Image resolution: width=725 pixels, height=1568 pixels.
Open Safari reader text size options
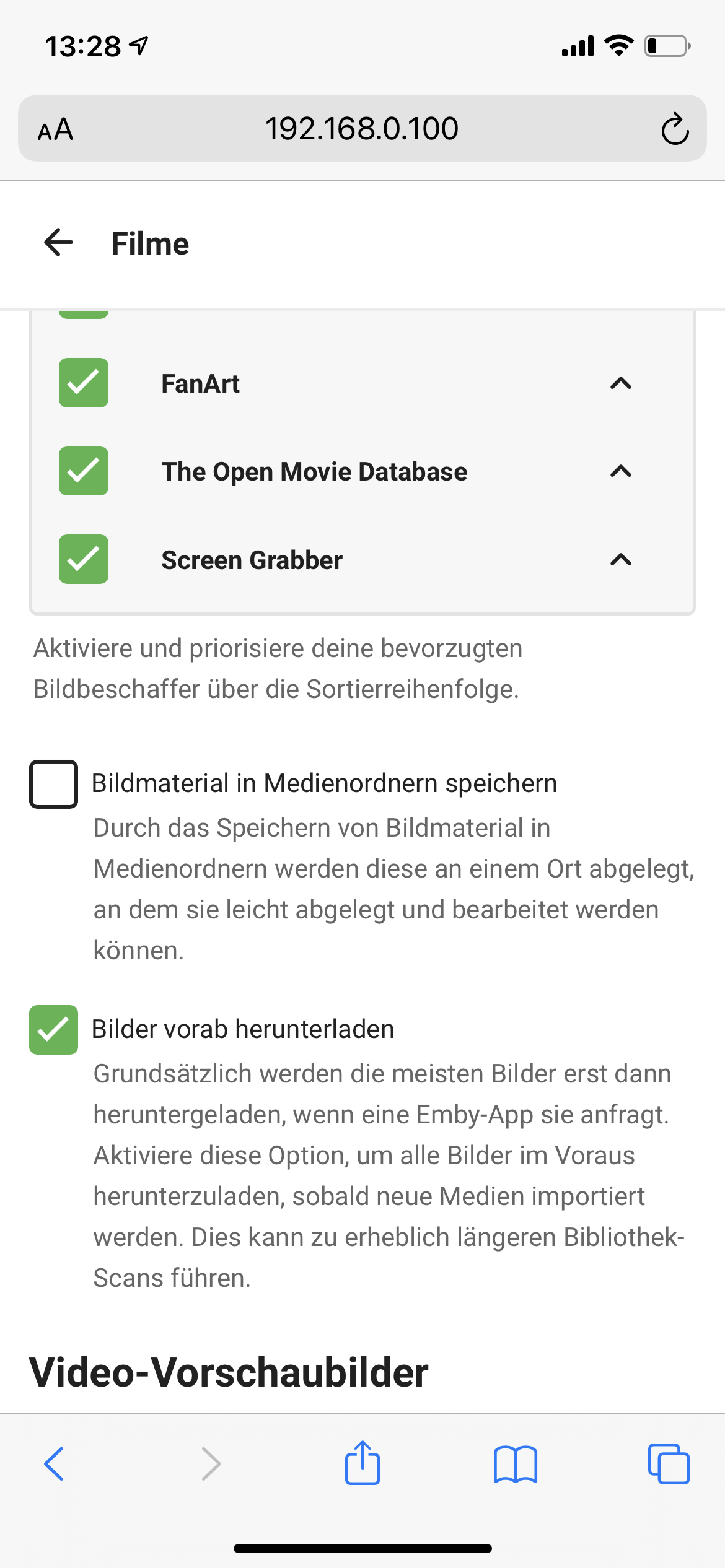(56, 129)
